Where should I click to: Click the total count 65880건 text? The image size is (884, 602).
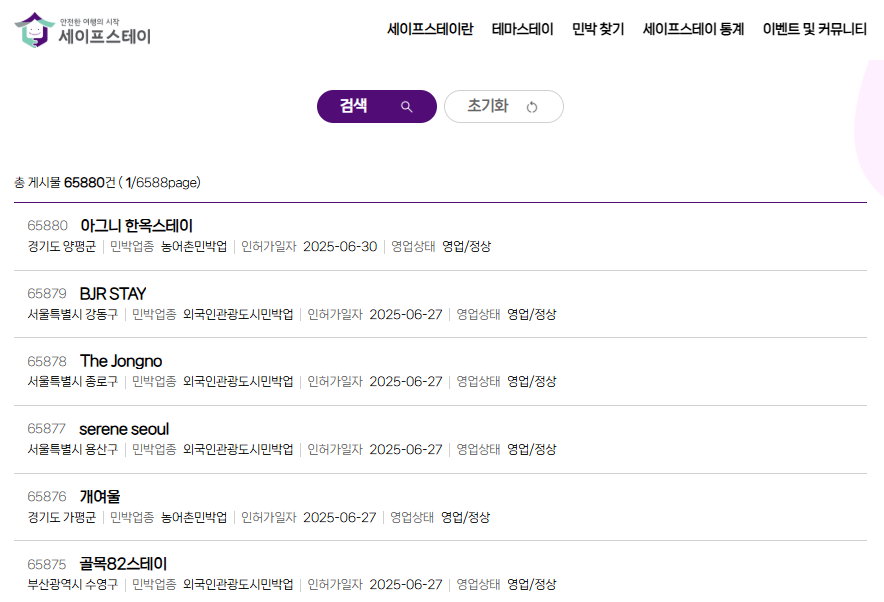coord(90,183)
